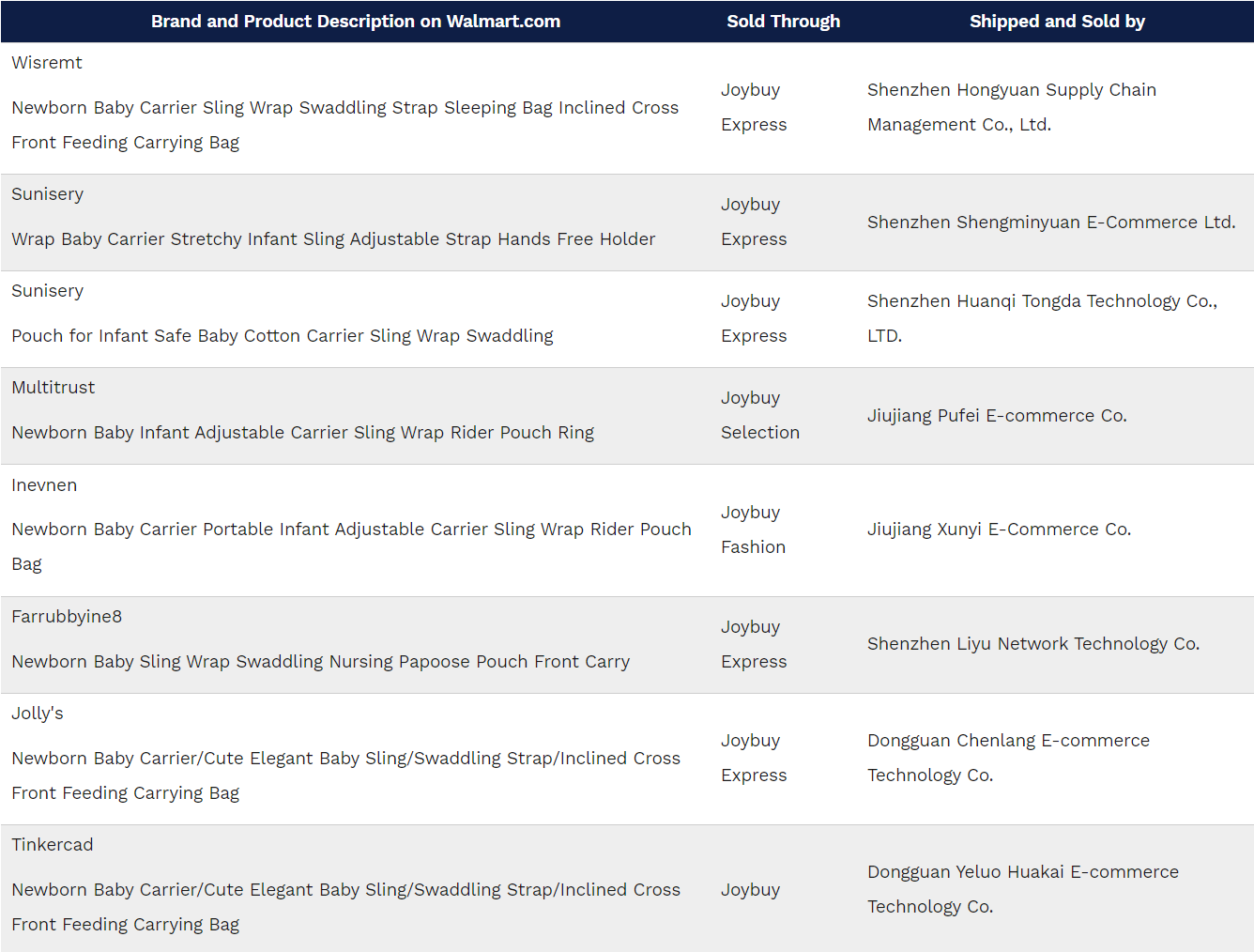1254x952 pixels.
Task: Click 'Shenzhen Hongyuan Supply Chain Management Co., Ltd.'
Action: [1012, 107]
